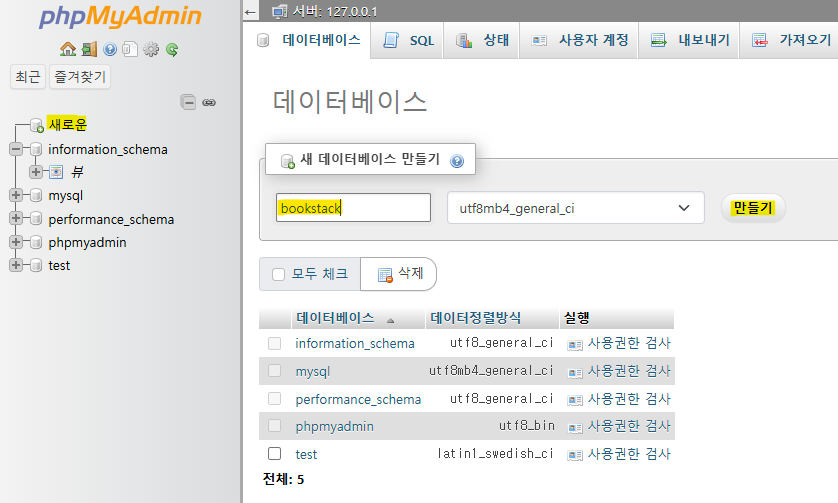Reload navigation panel green arrow icon
The image size is (838, 503).
[x=172, y=49]
